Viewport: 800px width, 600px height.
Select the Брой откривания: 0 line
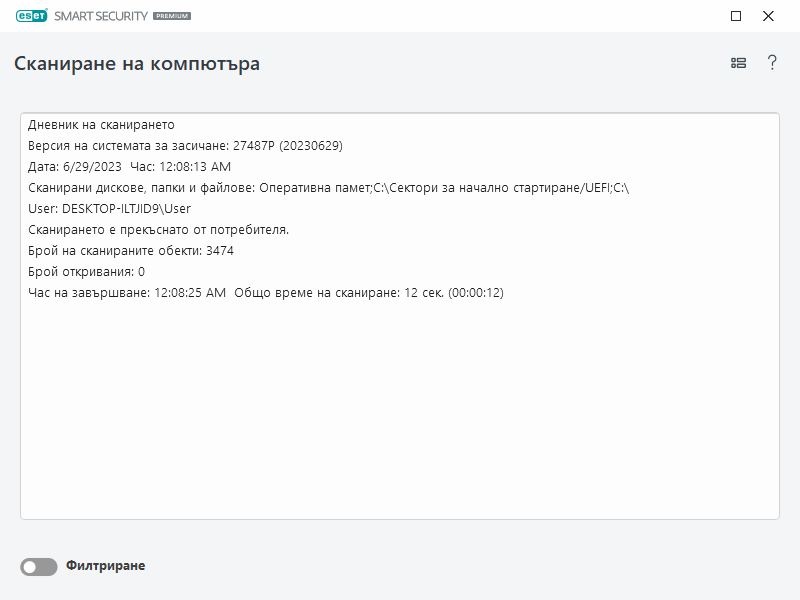86,272
